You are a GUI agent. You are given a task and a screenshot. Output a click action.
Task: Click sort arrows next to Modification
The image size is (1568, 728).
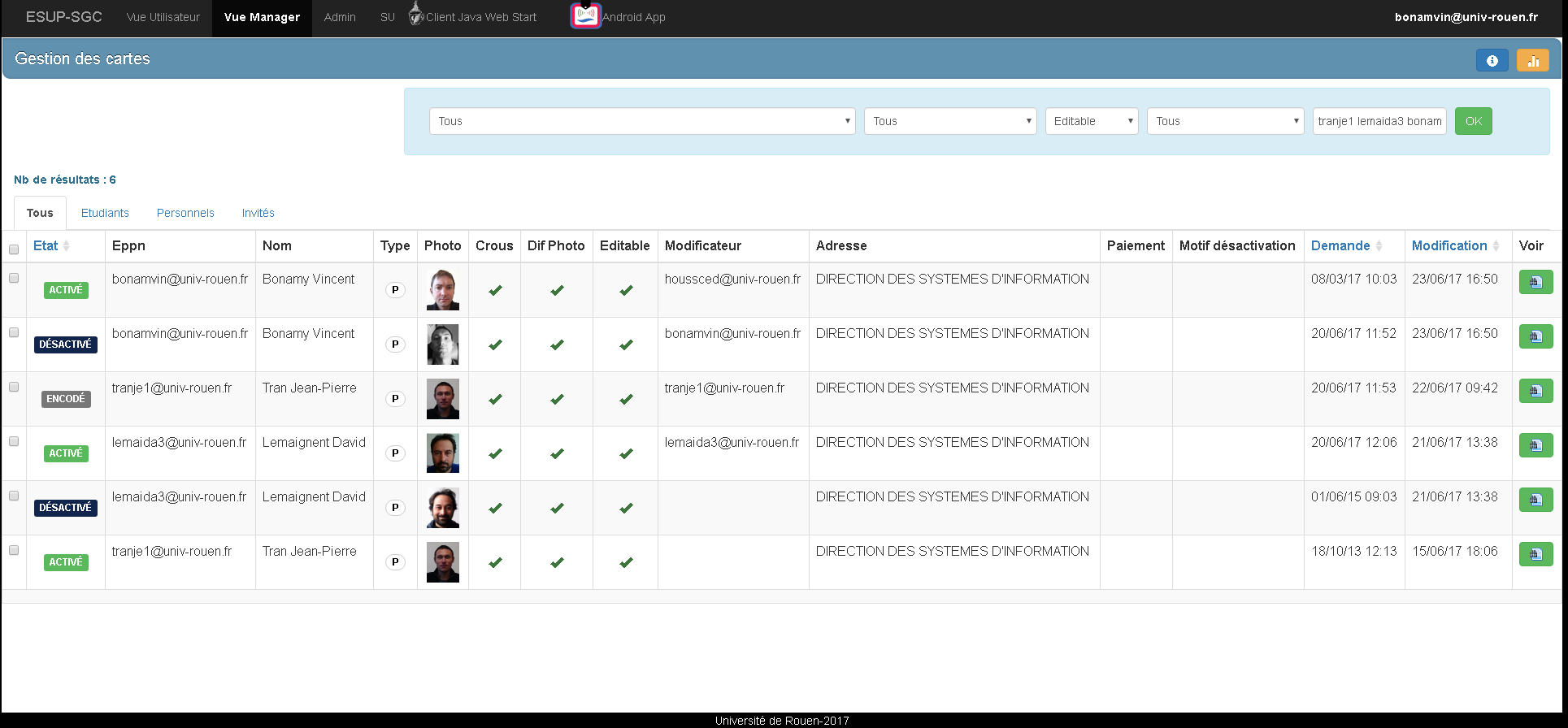coord(1496,246)
